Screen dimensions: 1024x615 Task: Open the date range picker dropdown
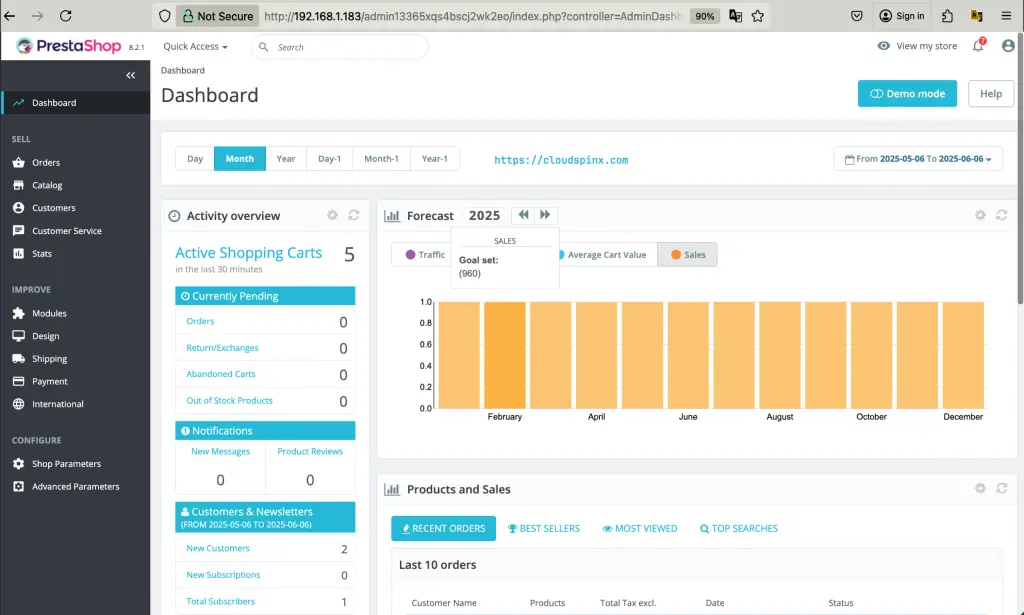[917, 159]
